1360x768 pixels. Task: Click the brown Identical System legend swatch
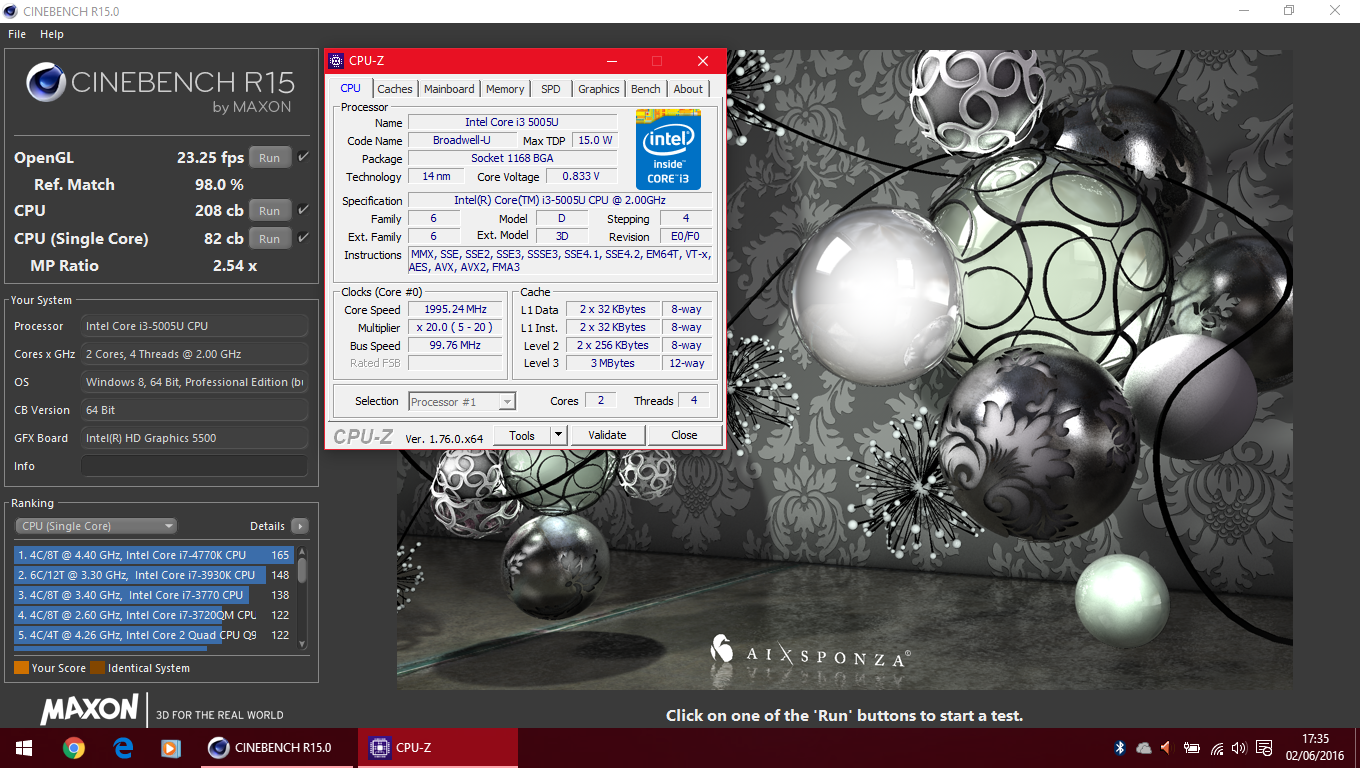(97, 668)
